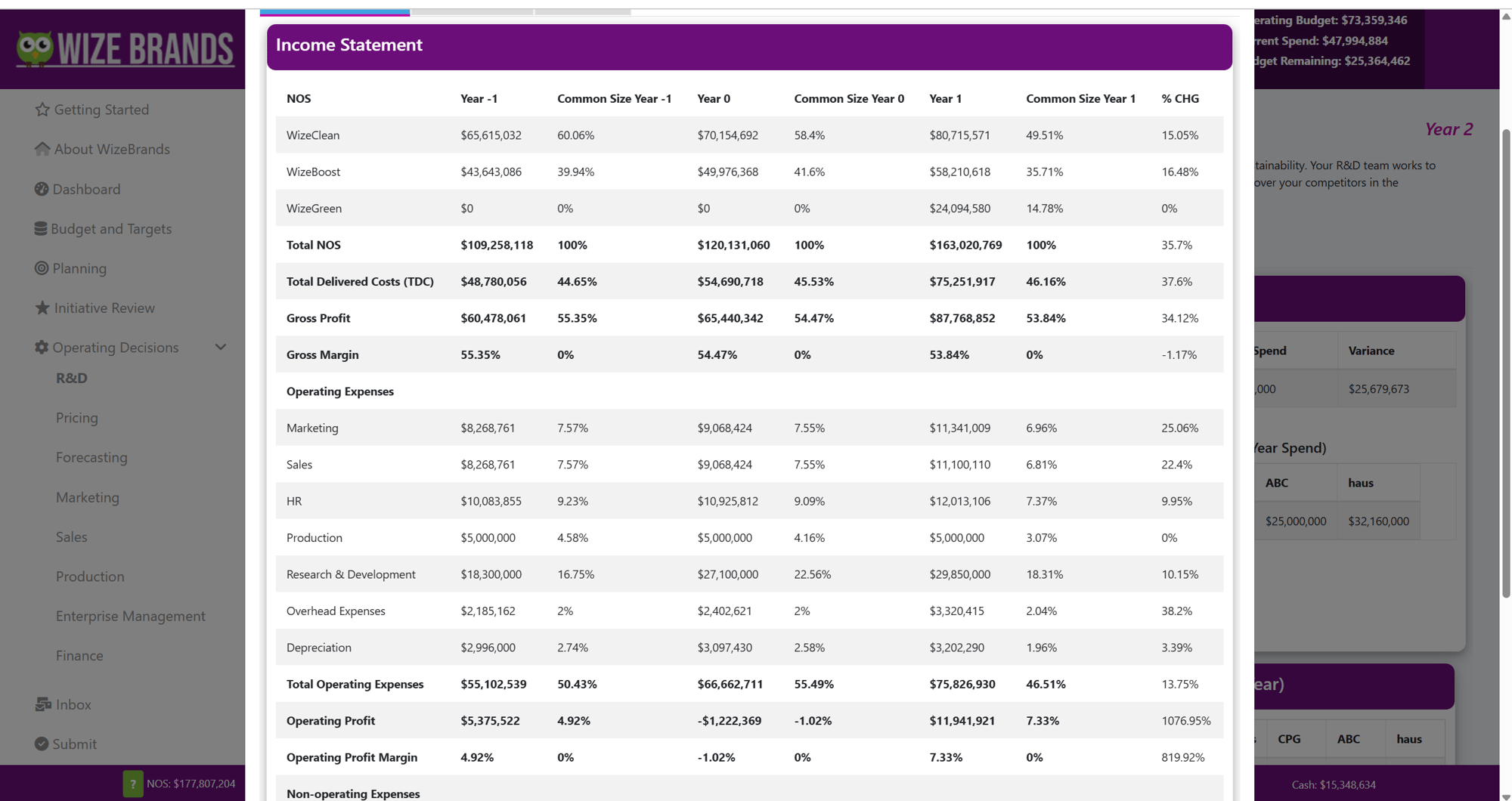Click the Planning target icon
Image resolution: width=1512 pixels, height=801 pixels.
point(42,268)
